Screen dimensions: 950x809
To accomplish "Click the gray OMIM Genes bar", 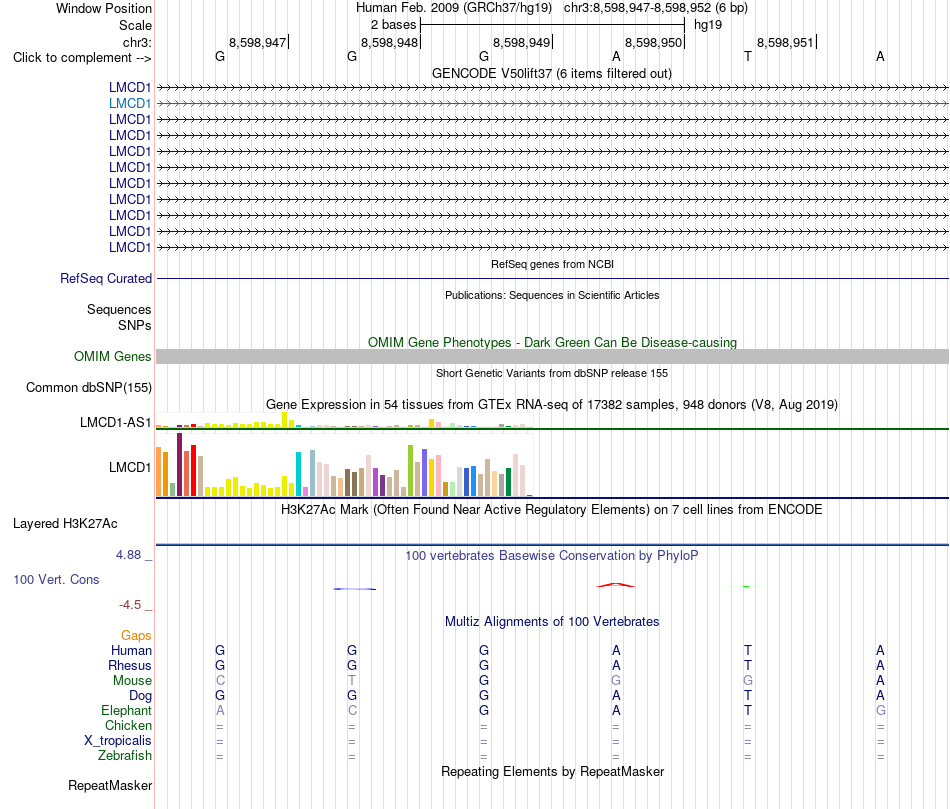I will tap(552, 356).
